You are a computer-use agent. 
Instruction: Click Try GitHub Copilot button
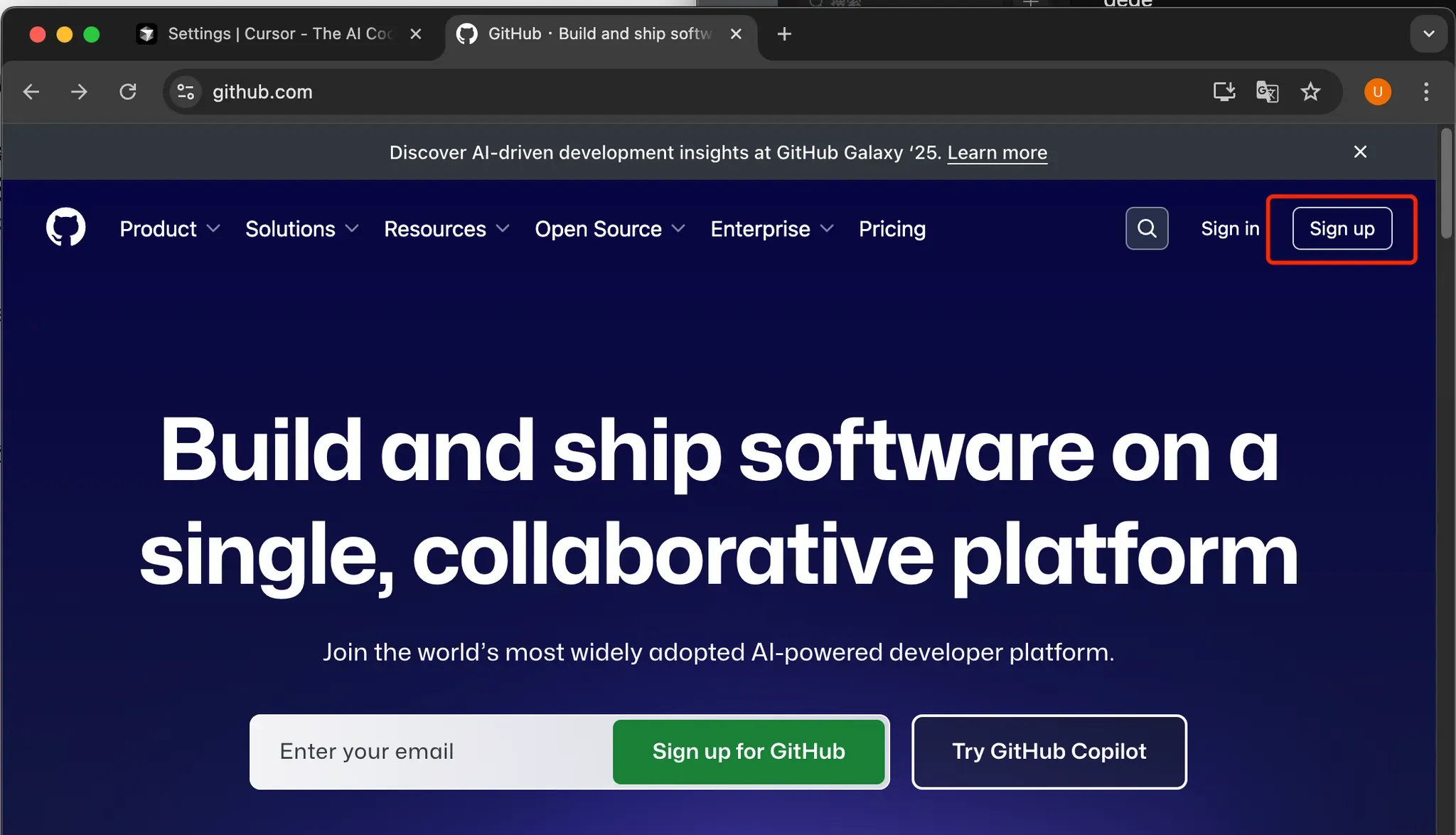click(x=1049, y=751)
